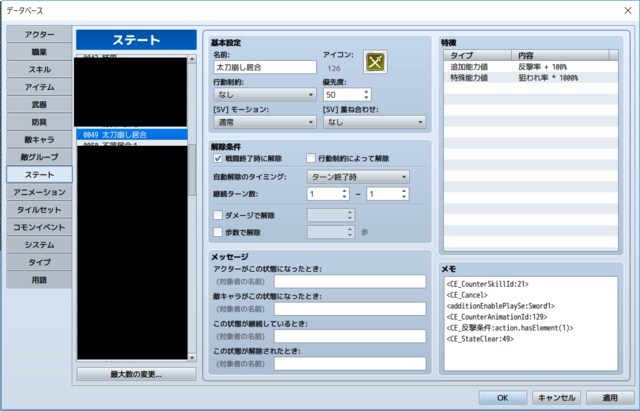The image size is (640, 411).
Task: Increase maximum 継続ターン数 value
Action: pyautogui.click(x=404, y=191)
